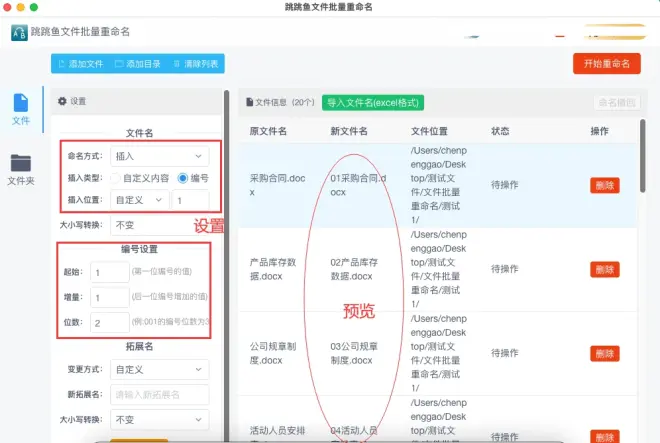Click the macOS yellow minimize button
Viewport: 660px width, 443px height.
coord(20,7)
